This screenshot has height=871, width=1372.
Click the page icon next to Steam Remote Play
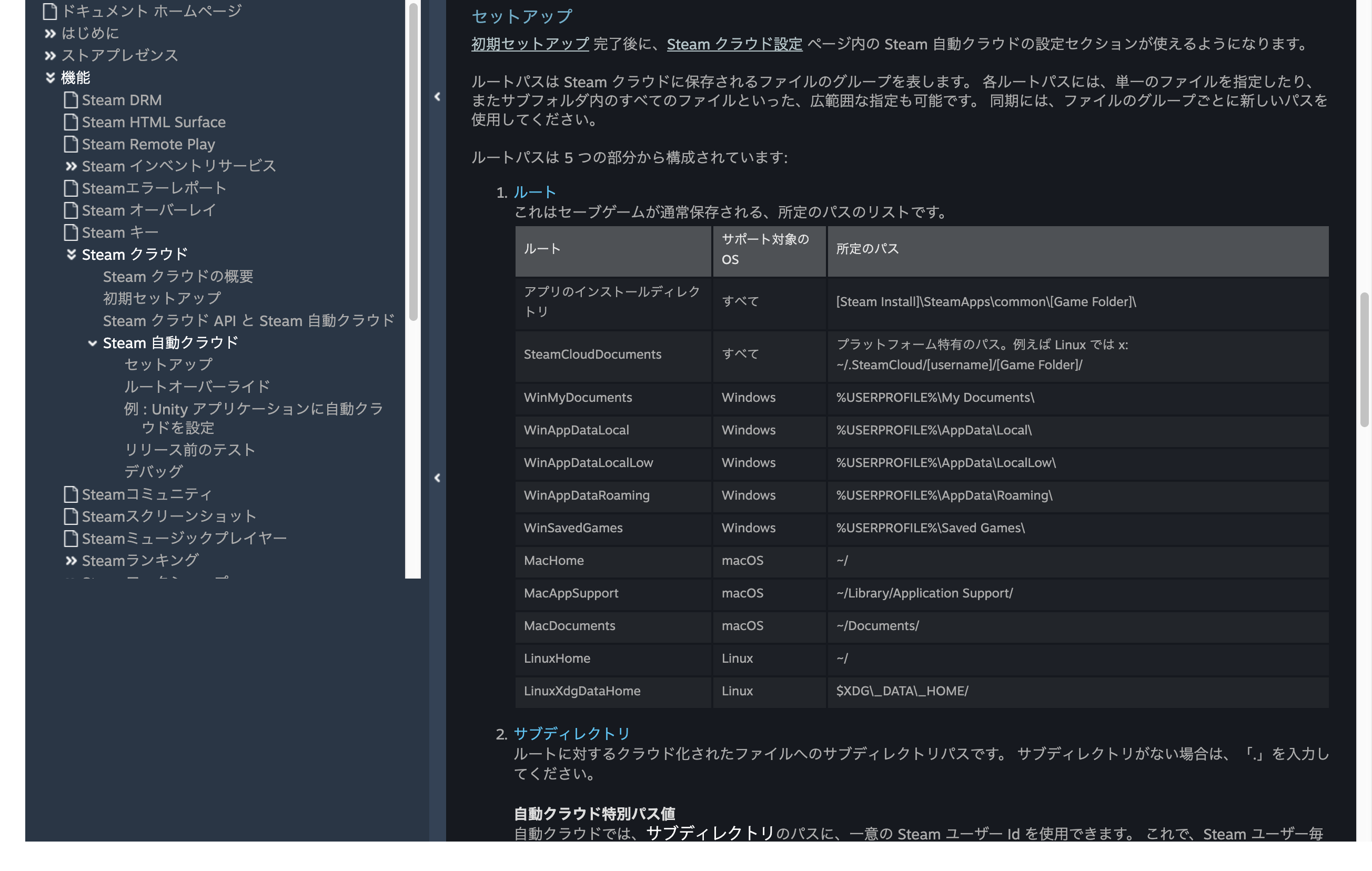(x=70, y=145)
